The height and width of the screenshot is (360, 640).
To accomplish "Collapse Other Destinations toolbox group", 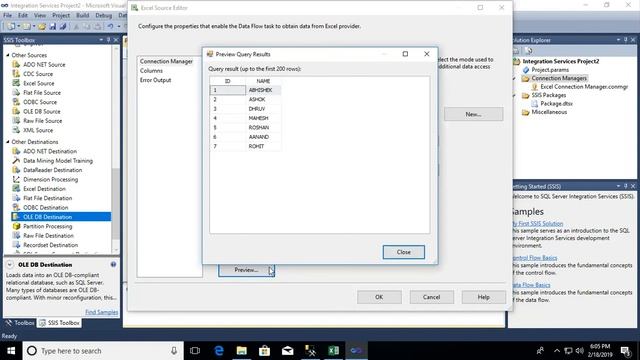I will click(8, 142).
